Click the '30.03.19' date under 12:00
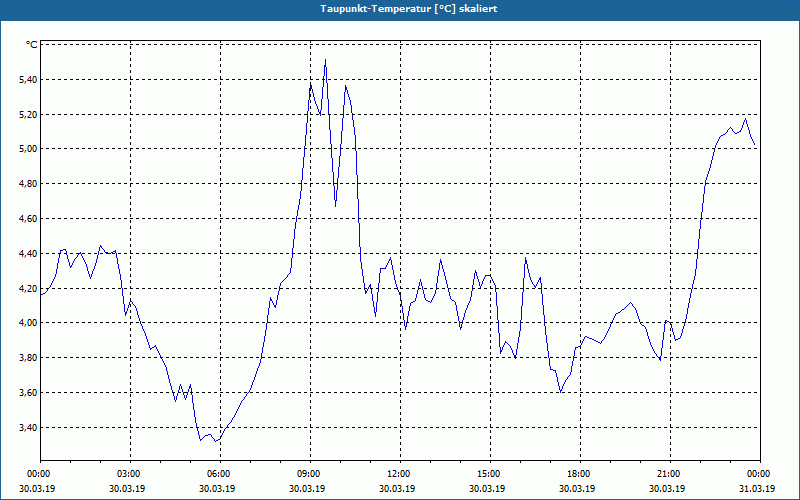Viewport: 800px width, 500px height. pyautogui.click(x=397, y=488)
